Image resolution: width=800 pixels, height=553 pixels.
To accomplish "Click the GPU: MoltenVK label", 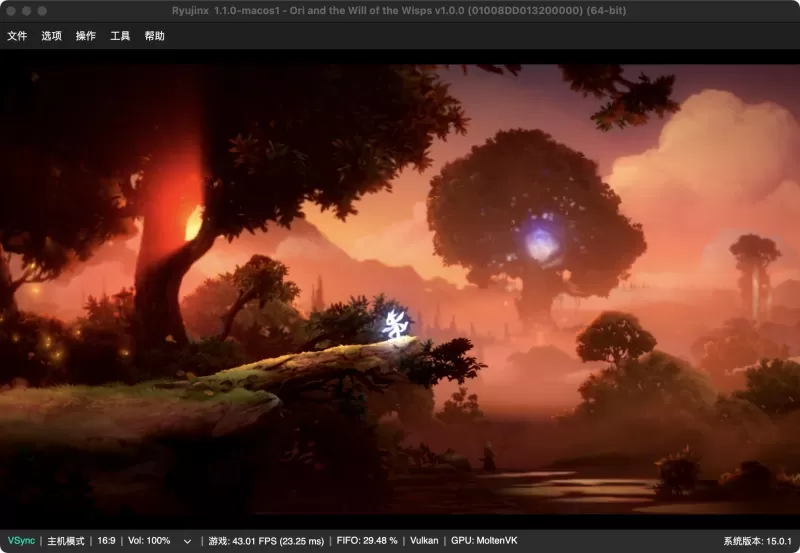I will (484, 541).
